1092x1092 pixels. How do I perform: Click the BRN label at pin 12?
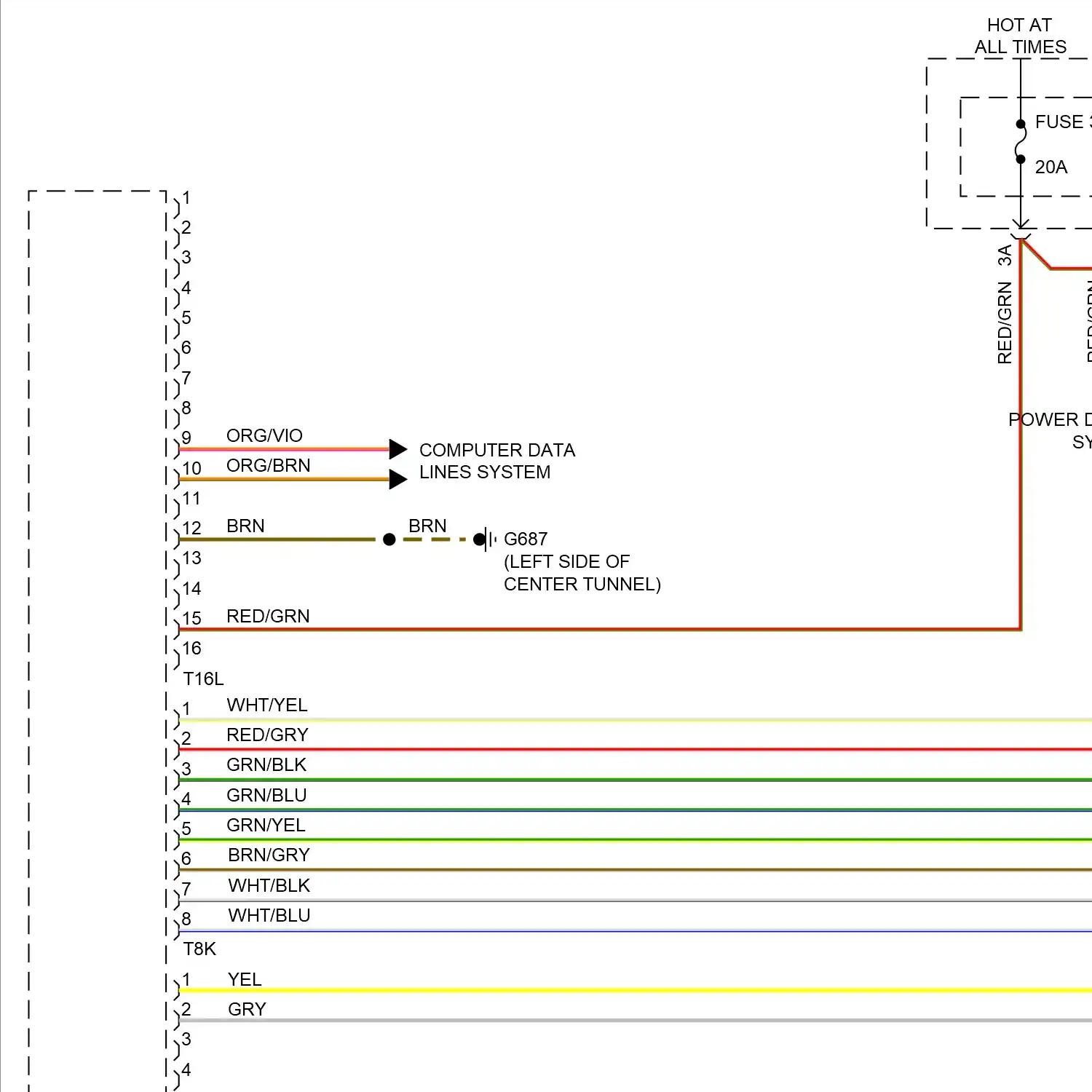[x=245, y=526]
